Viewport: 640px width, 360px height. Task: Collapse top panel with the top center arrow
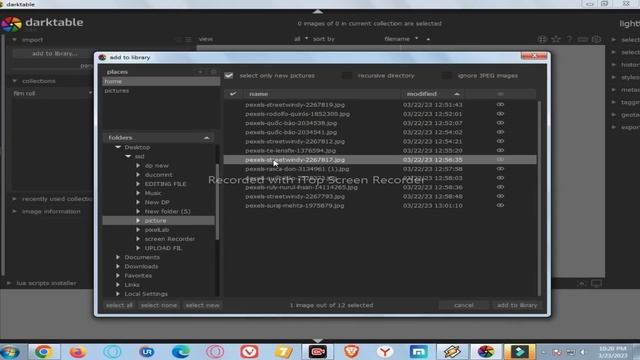(318, 11)
